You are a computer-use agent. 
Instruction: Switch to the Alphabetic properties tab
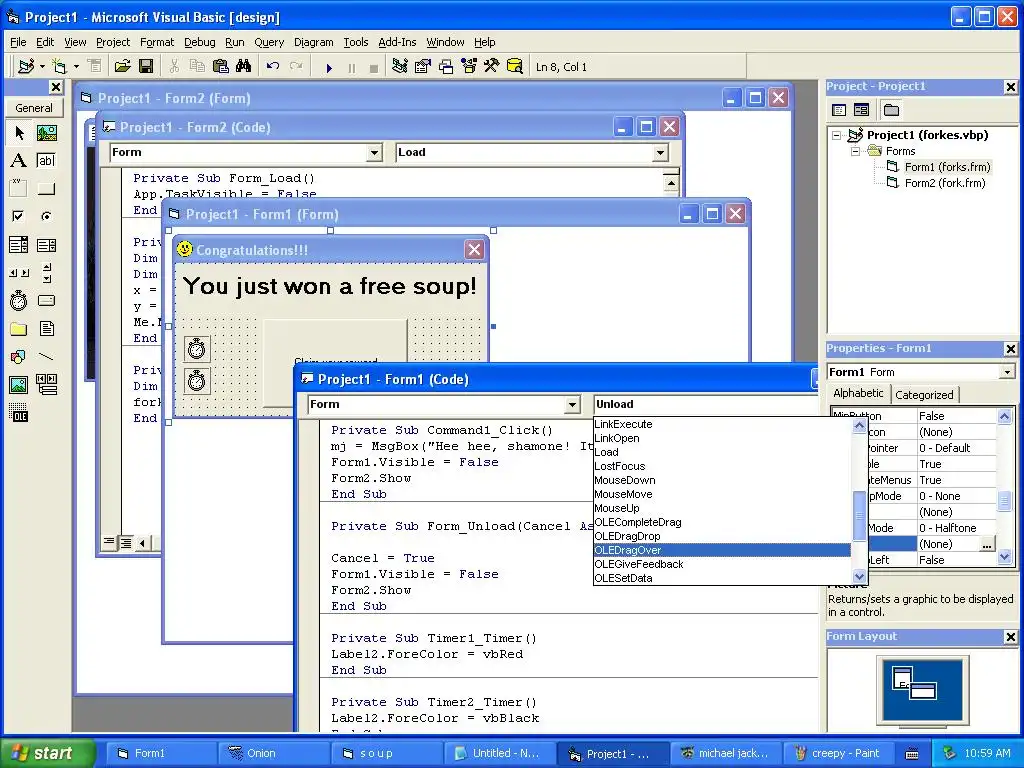pos(858,393)
